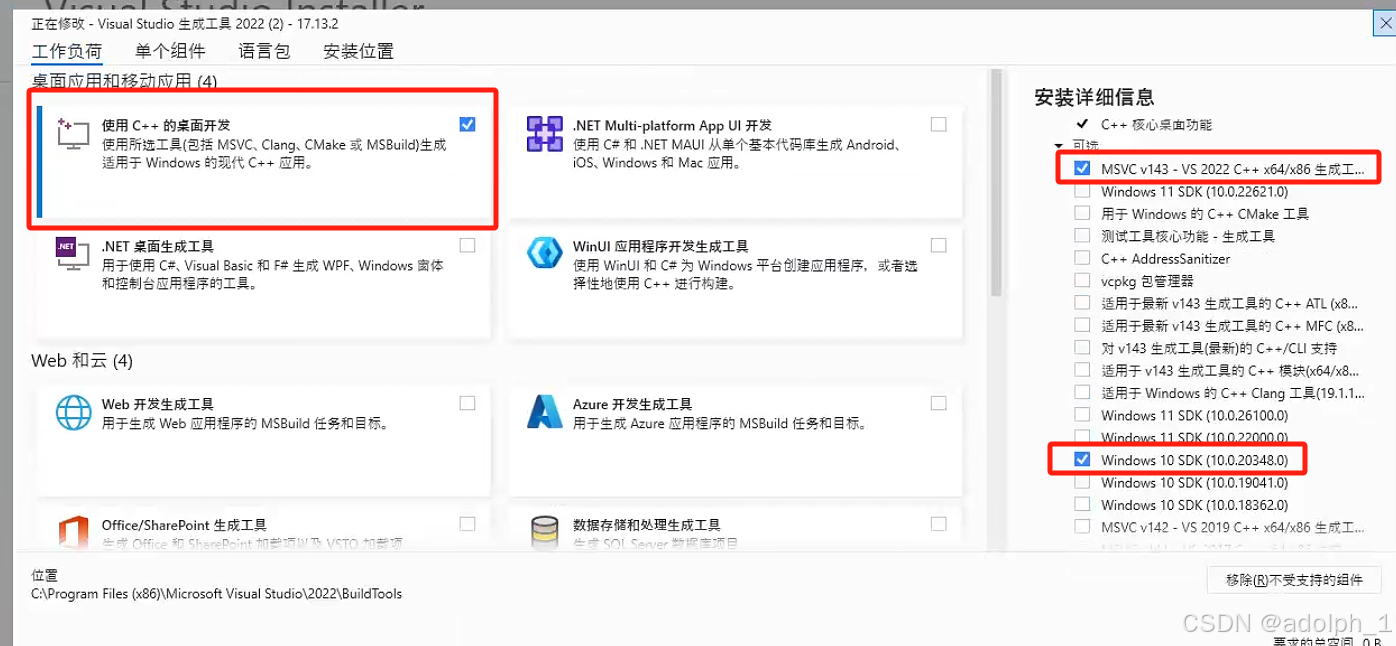Screen dimensions: 1396x646
Task: Click the 数据存储和处理生成工具 database icon
Action: click(545, 532)
